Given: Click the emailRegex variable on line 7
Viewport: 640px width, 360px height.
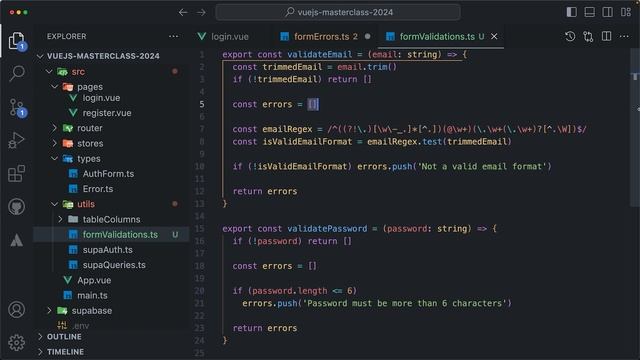Looking at the screenshot, I should (x=287, y=129).
